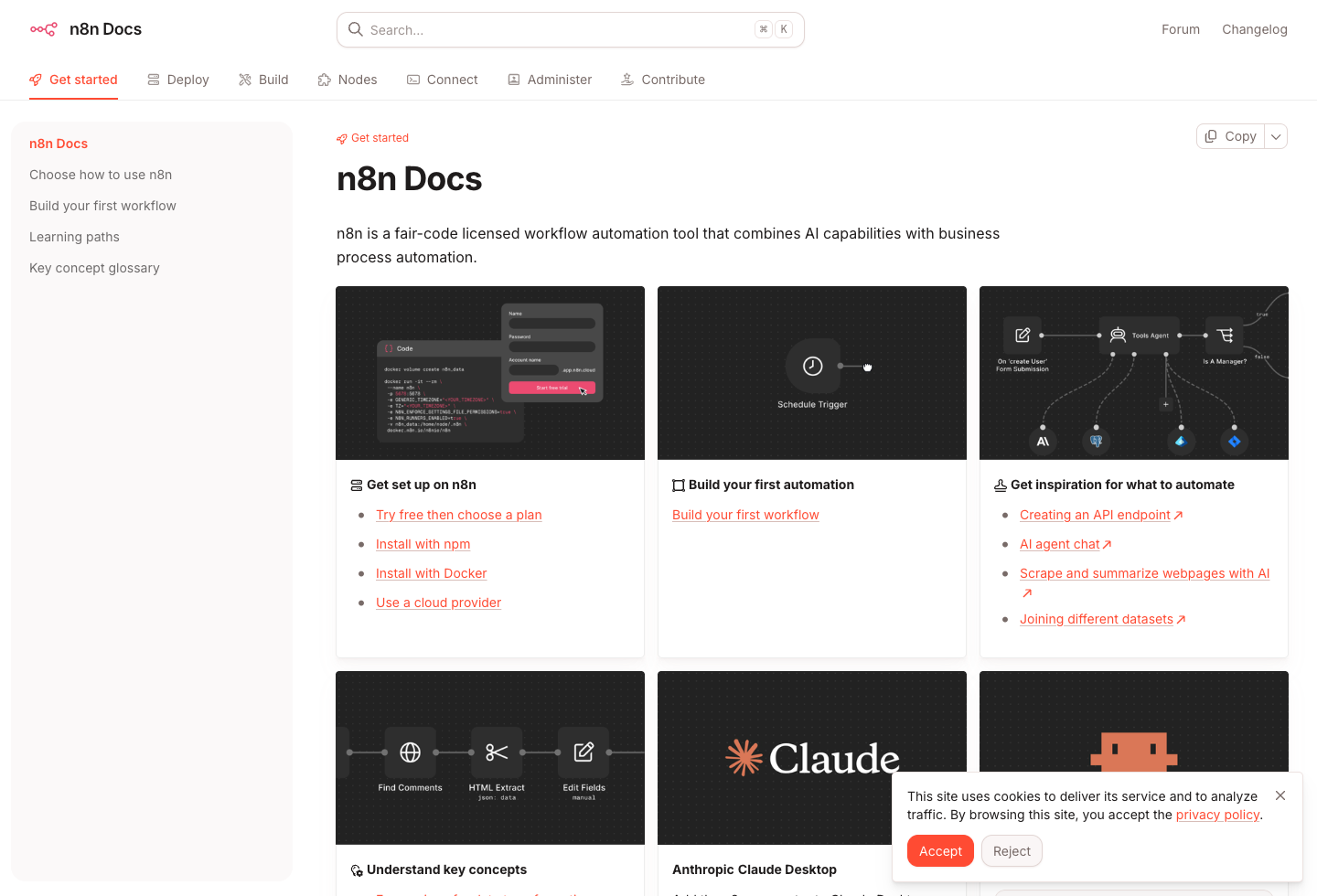Click the Copy page button
The image size is (1317, 896).
point(1231,136)
